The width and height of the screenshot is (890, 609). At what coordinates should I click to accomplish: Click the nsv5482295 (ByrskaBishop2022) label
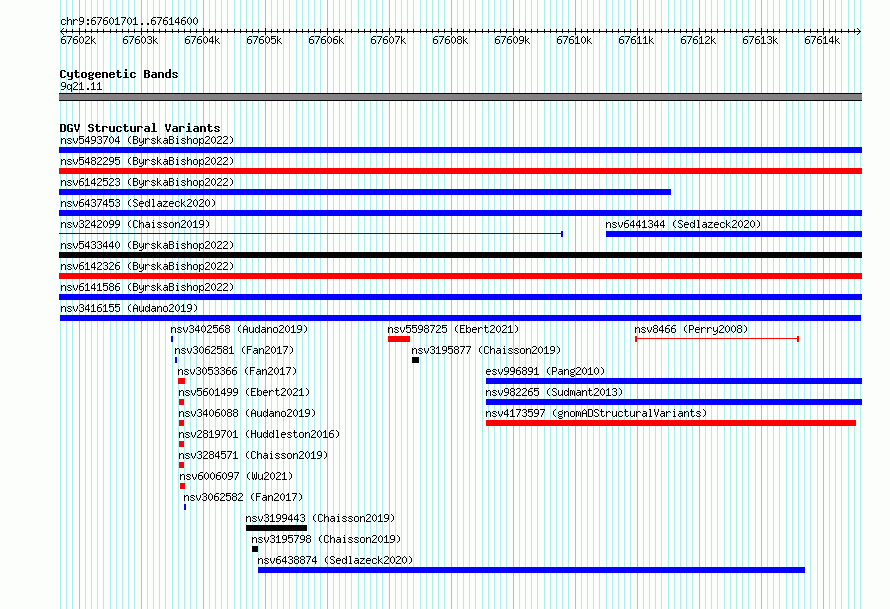[x=147, y=161]
